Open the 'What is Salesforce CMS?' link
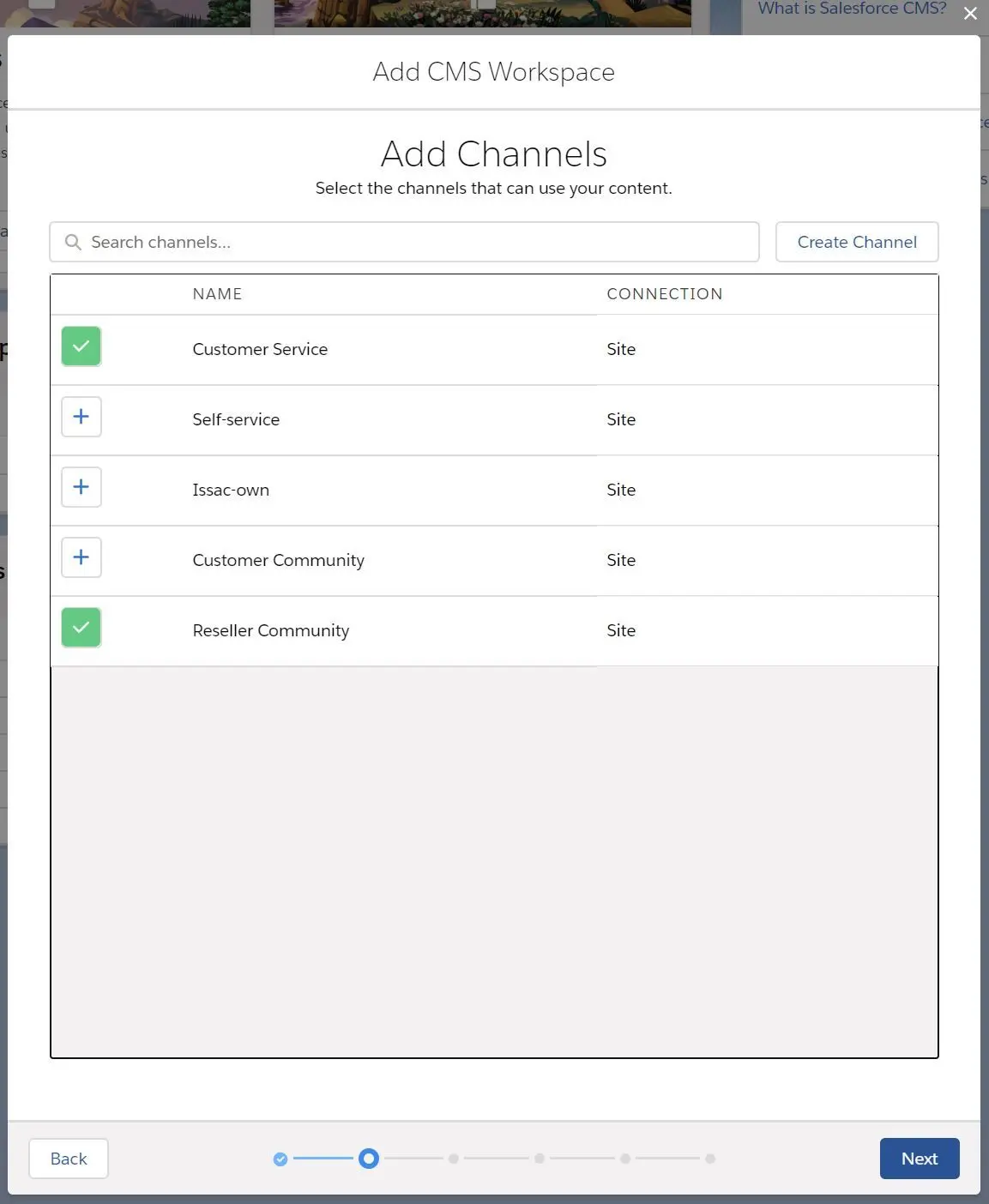The width and height of the screenshot is (989, 1204). pos(852,9)
